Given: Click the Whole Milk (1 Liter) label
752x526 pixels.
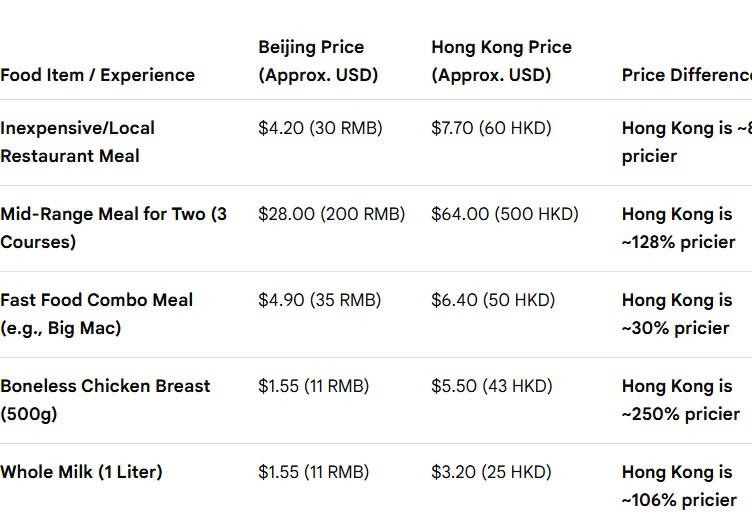Looking at the screenshot, I should (81, 472).
